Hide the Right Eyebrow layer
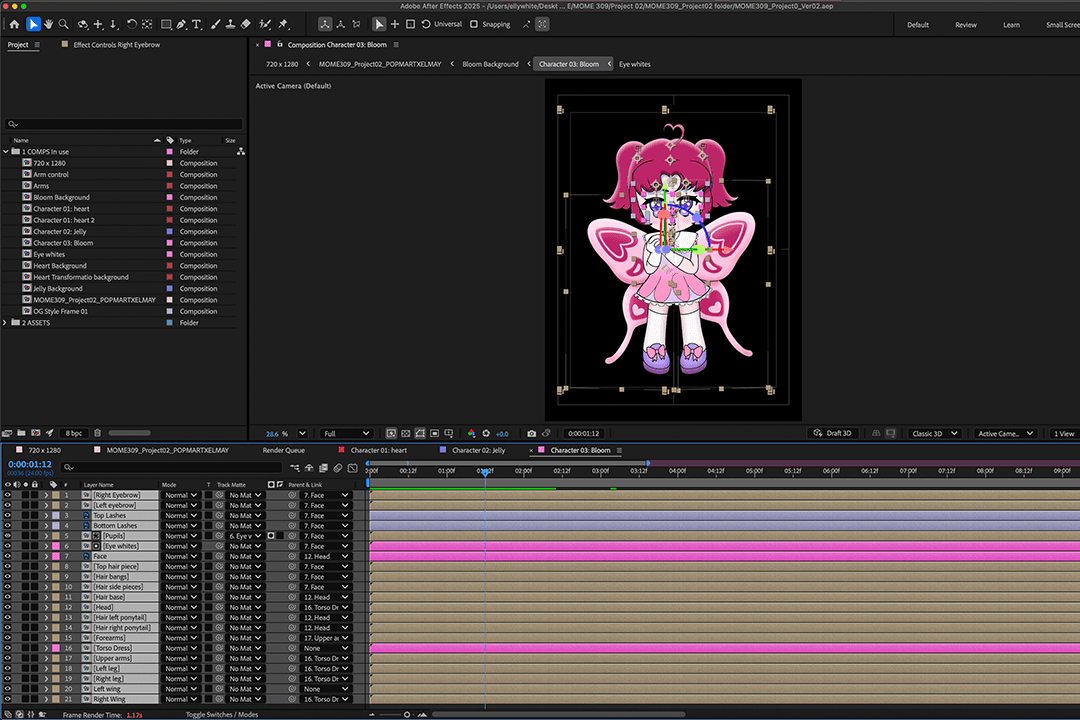 (x=7, y=495)
